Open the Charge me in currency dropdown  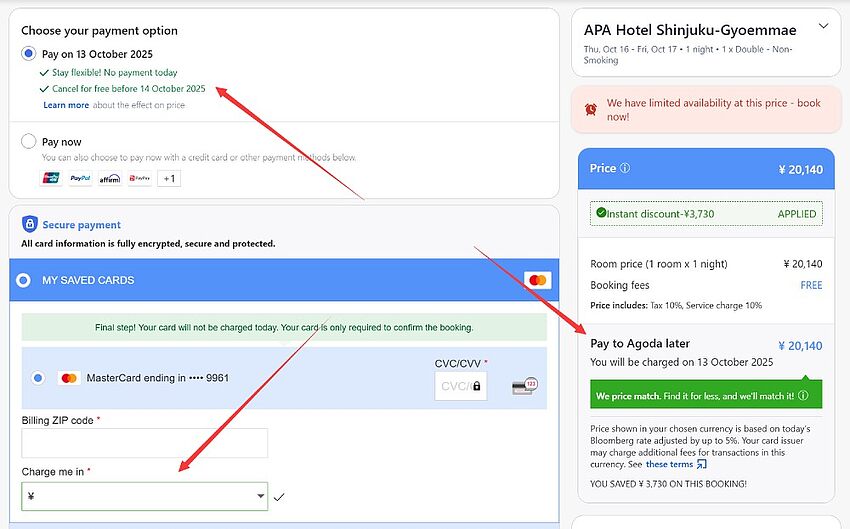(144, 496)
